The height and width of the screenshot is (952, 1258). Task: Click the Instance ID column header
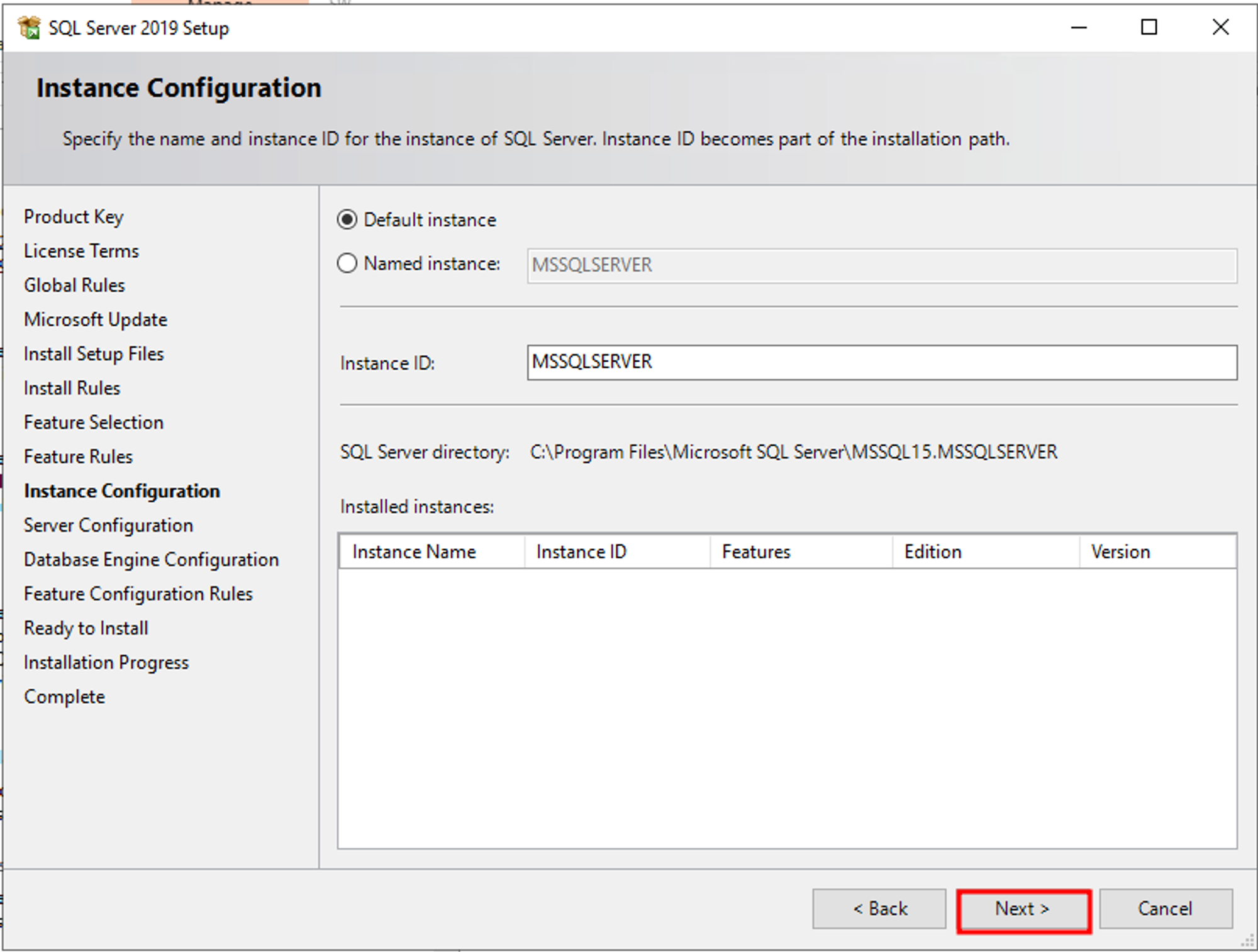(616, 551)
